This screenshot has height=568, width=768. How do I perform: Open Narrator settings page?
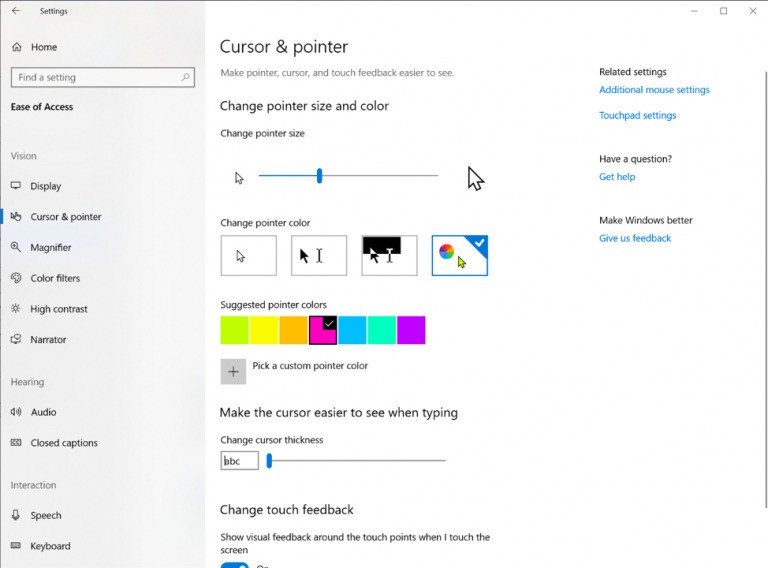[x=48, y=340]
